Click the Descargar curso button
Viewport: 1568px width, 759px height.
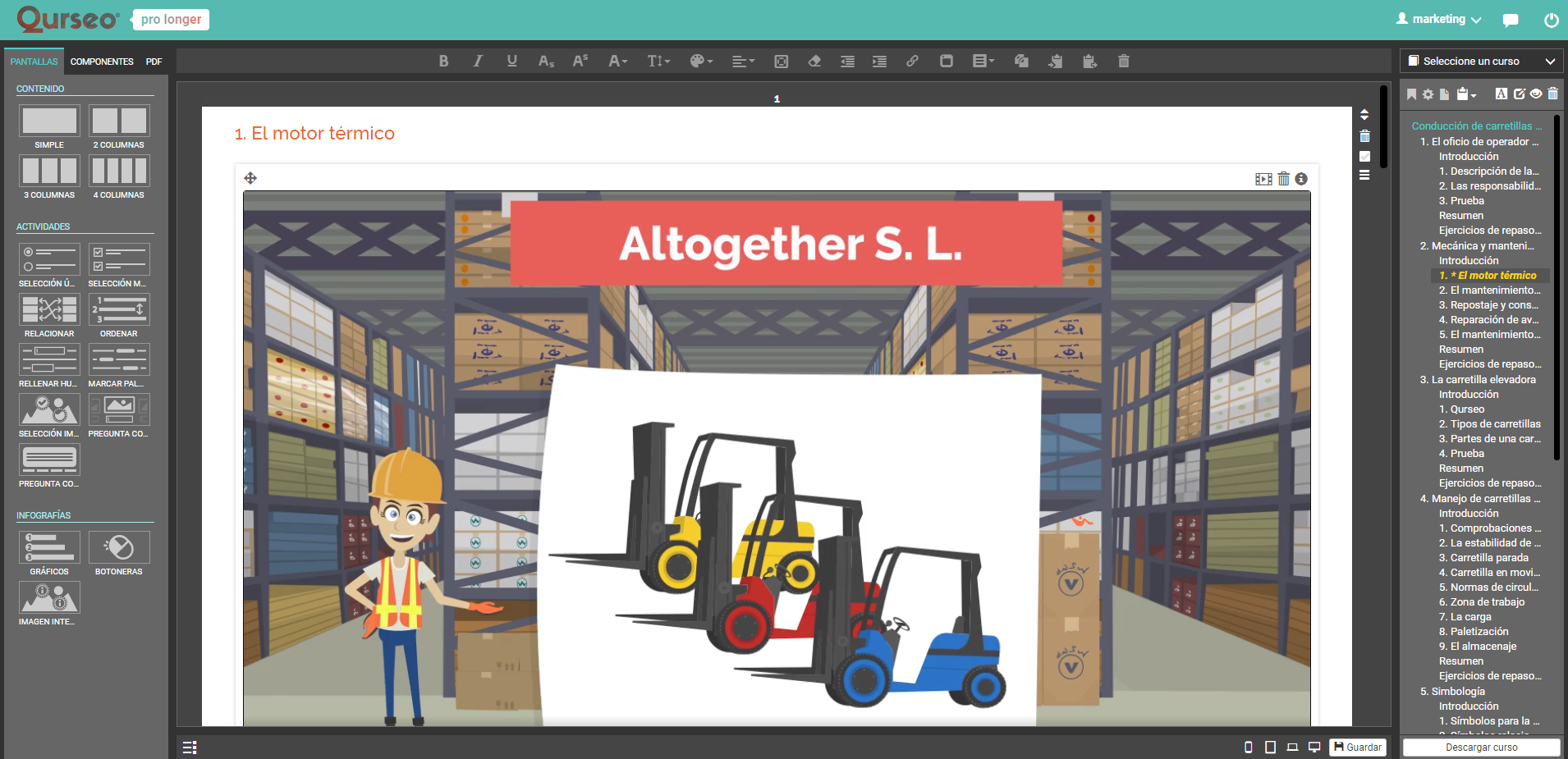click(x=1482, y=748)
